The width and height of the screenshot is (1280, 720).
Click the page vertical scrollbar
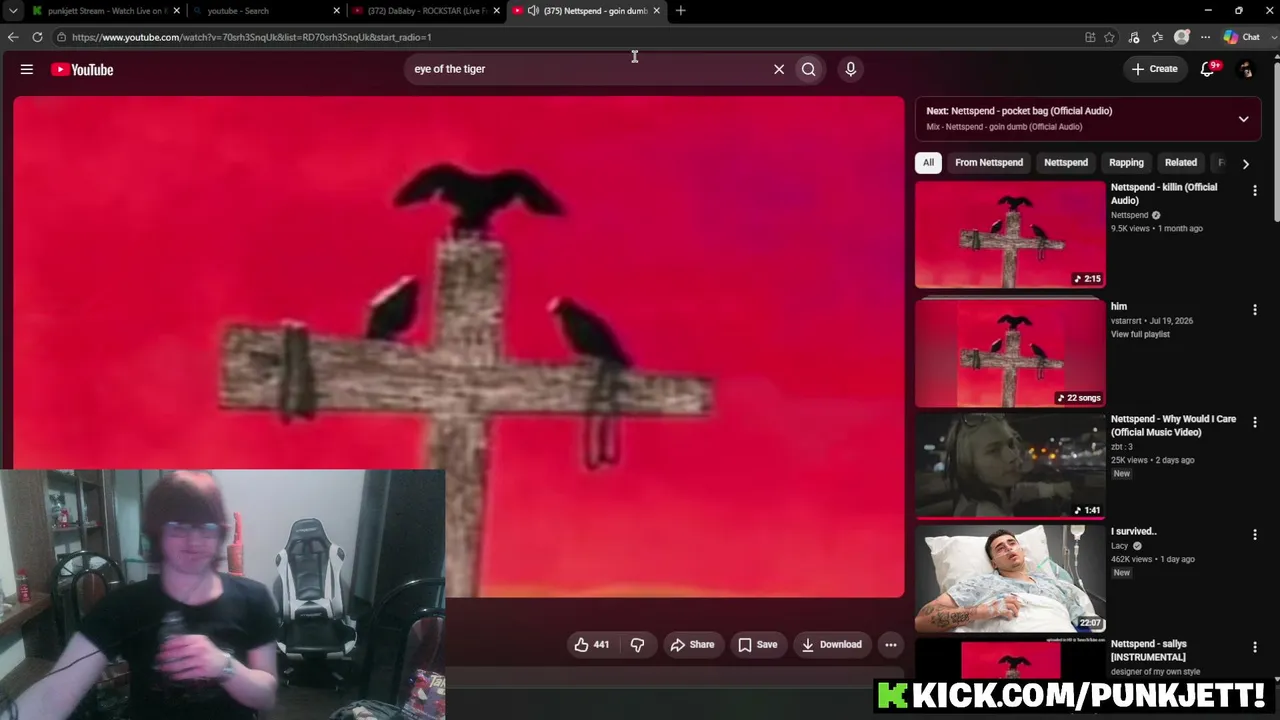click(1275, 142)
